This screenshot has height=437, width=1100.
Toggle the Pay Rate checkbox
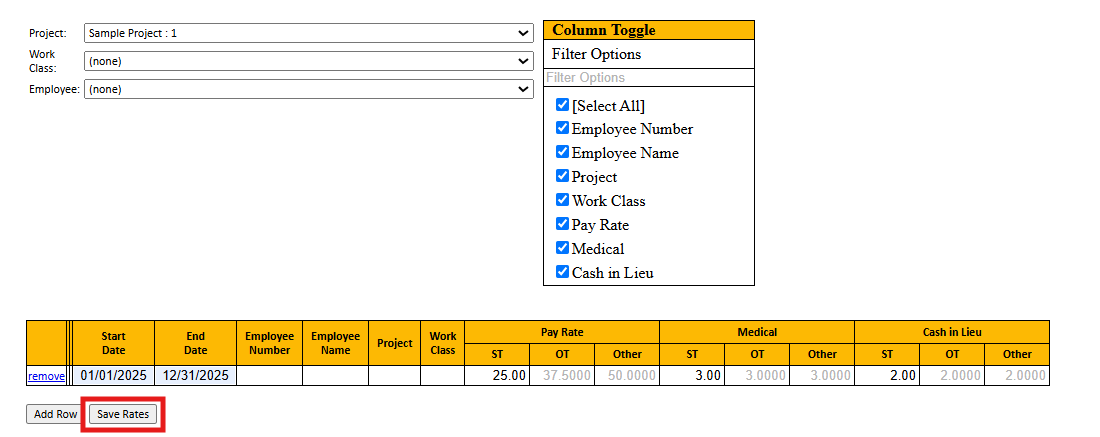click(562, 224)
